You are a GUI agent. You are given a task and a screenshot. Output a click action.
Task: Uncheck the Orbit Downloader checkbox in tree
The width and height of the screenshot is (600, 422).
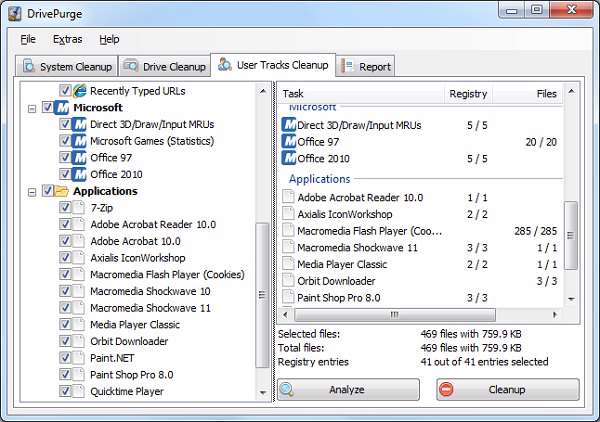click(x=65, y=341)
